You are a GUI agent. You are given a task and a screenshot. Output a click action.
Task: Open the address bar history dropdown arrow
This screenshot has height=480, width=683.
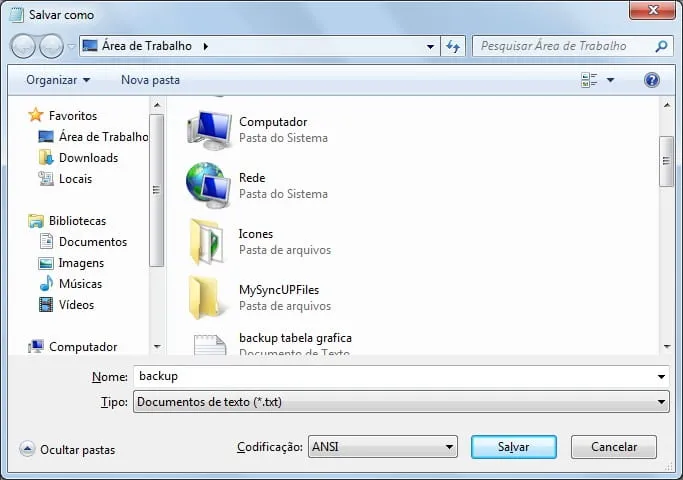click(430, 47)
